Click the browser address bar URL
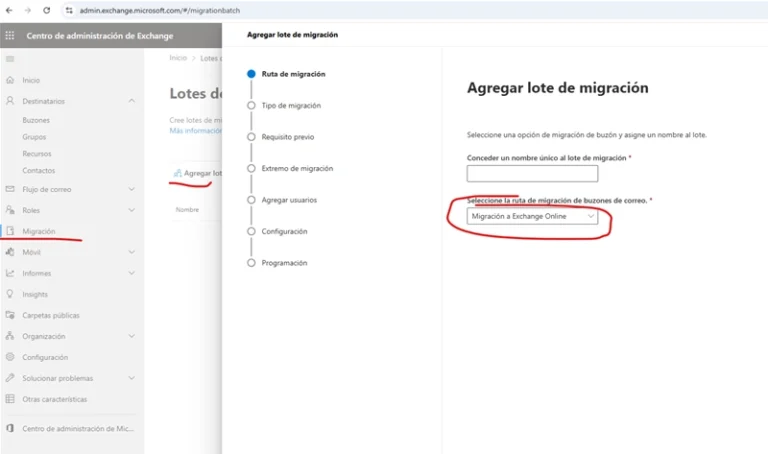The width and height of the screenshot is (768, 454). point(160,10)
